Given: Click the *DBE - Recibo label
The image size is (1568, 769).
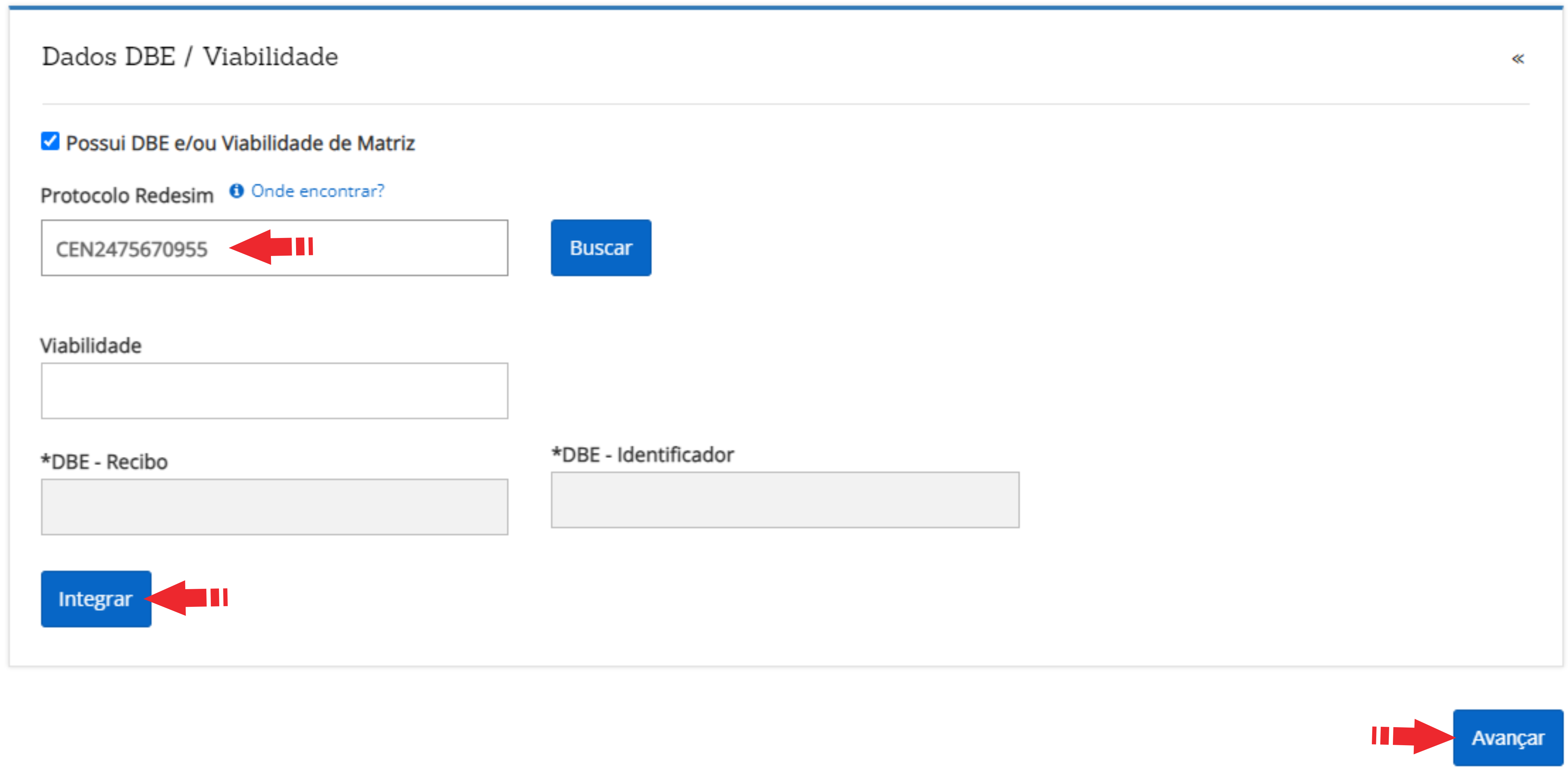Looking at the screenshot, I should click(104, 462).
